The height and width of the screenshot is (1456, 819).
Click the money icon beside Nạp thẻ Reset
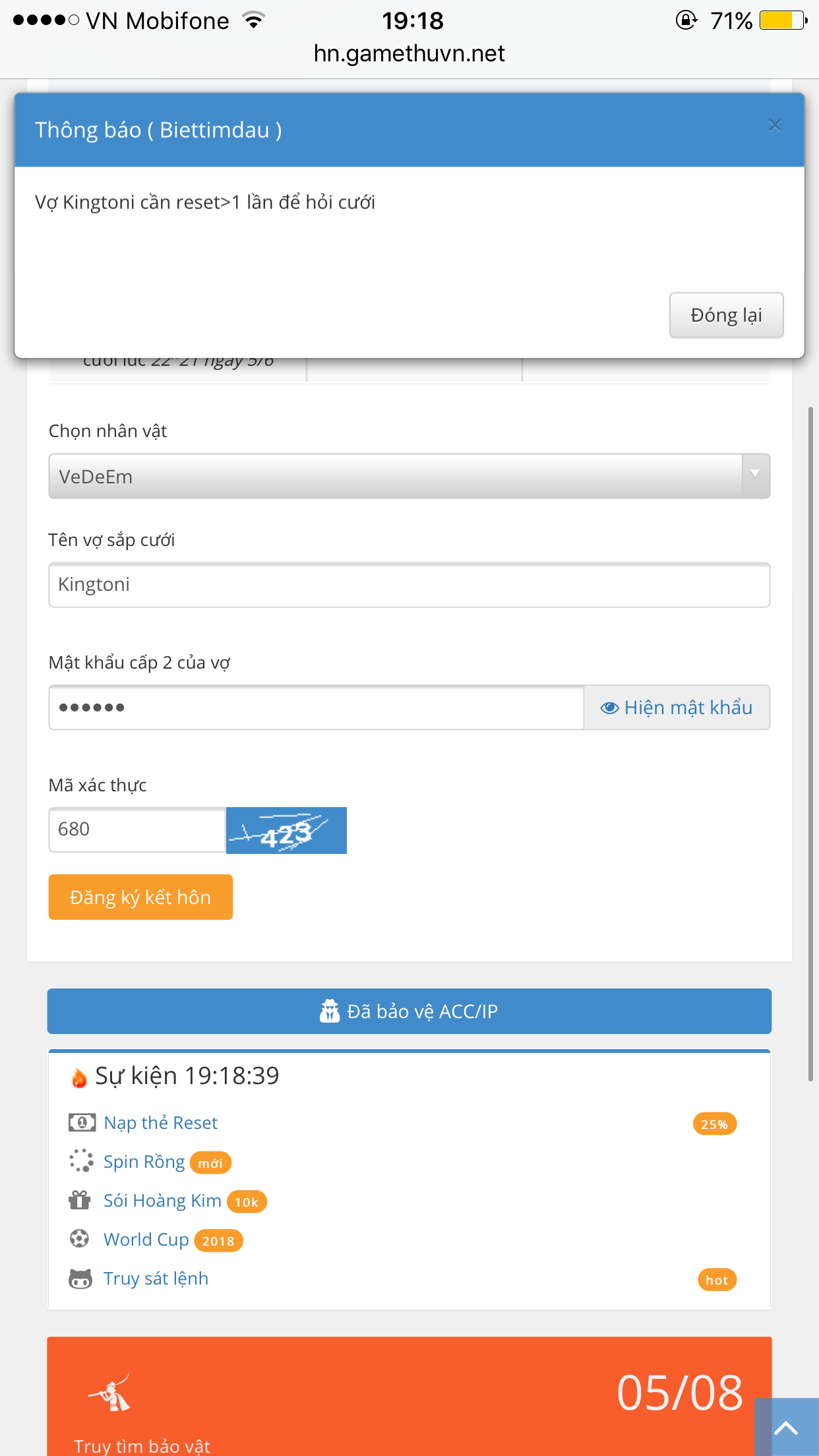[x=82, y=1122]
